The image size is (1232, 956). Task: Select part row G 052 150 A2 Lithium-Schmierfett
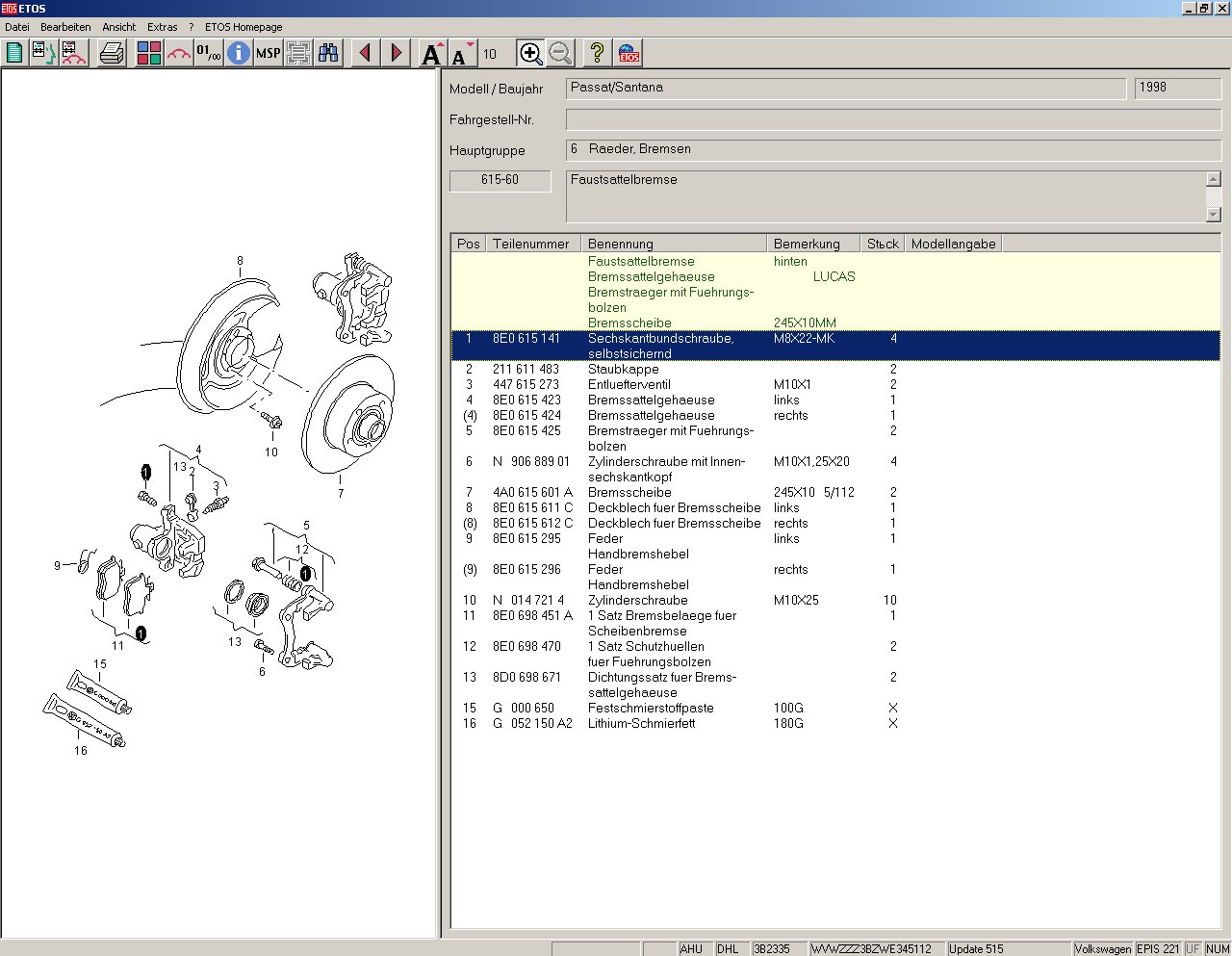[x=835, y=723]
